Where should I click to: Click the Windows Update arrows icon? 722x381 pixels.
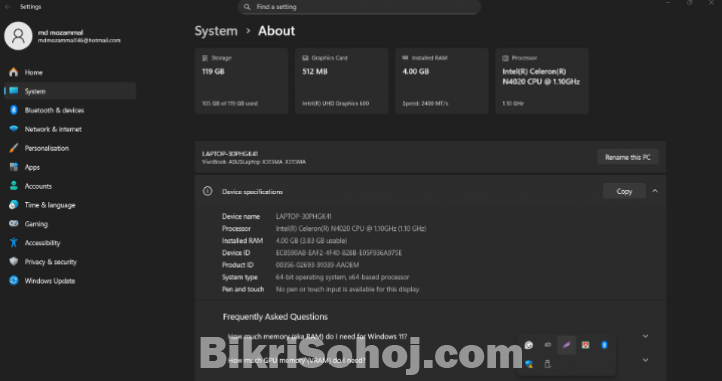point(14,280)
